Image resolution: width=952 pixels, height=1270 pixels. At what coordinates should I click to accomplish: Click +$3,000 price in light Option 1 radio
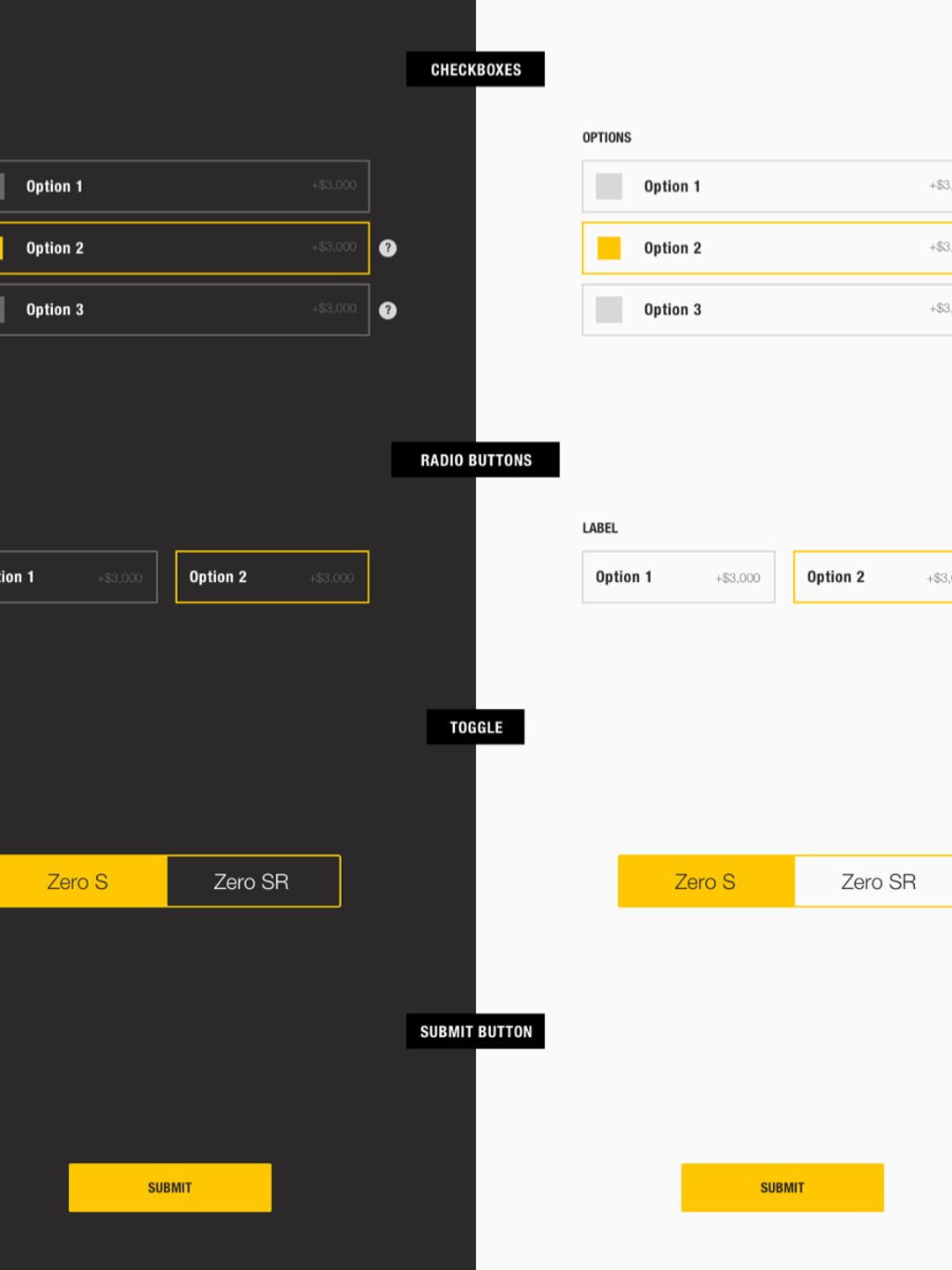[738, 578]
